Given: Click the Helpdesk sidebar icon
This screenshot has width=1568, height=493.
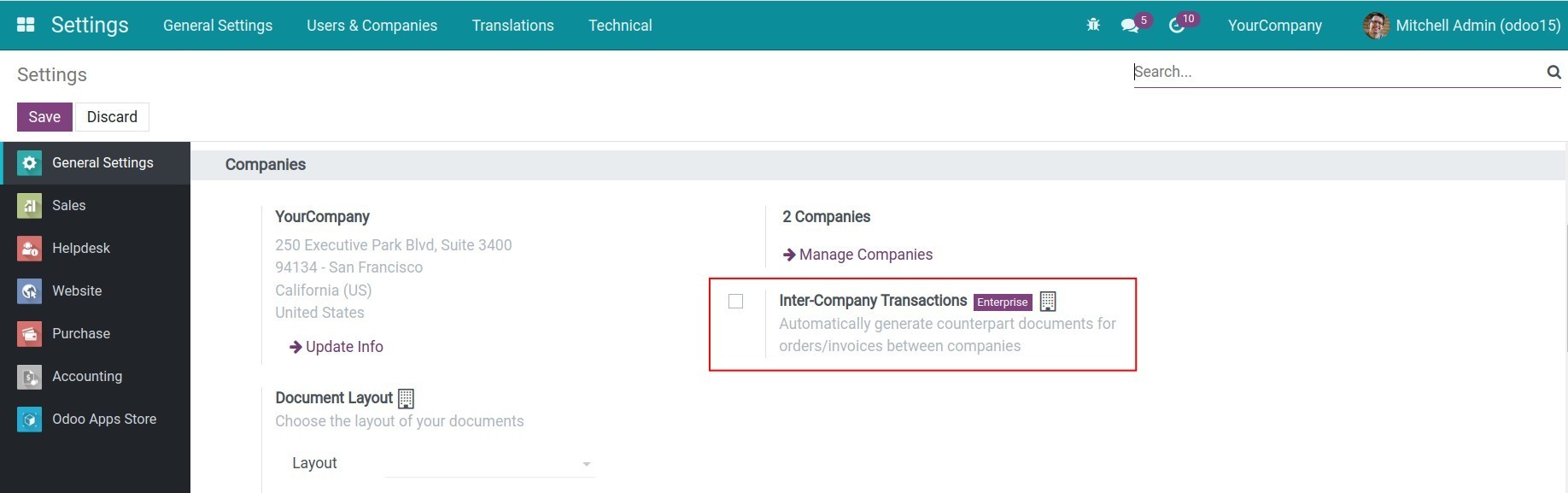Looking at the screenshot, I should pos(29,249).
